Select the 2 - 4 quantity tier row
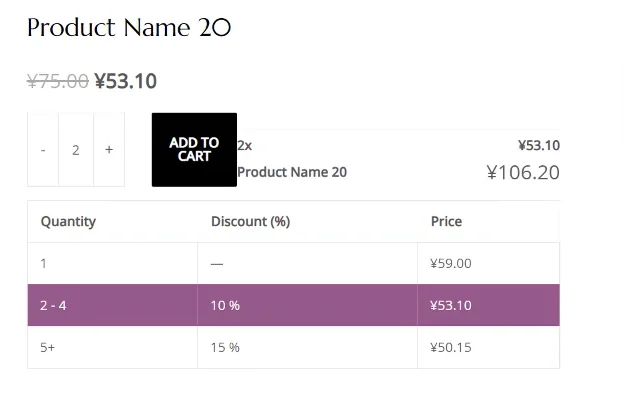 294,305
